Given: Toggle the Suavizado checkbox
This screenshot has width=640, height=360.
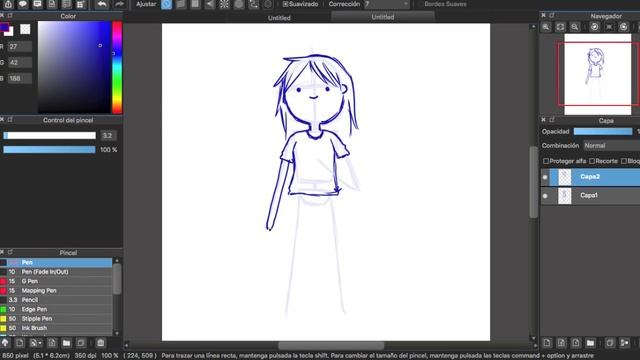Looking at the screenshot, I should coord(285,4).
